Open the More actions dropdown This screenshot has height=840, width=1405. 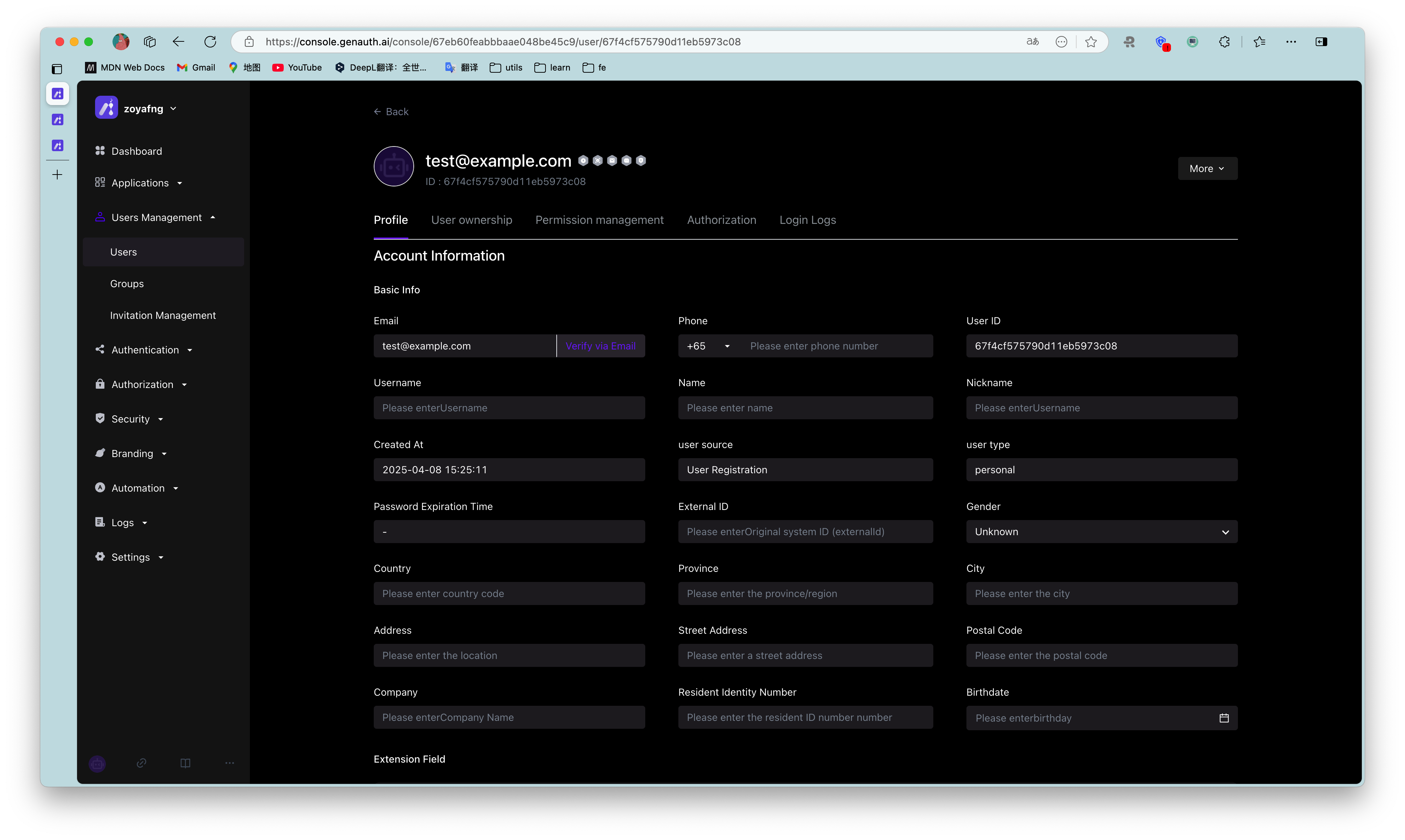point(1207,169)
